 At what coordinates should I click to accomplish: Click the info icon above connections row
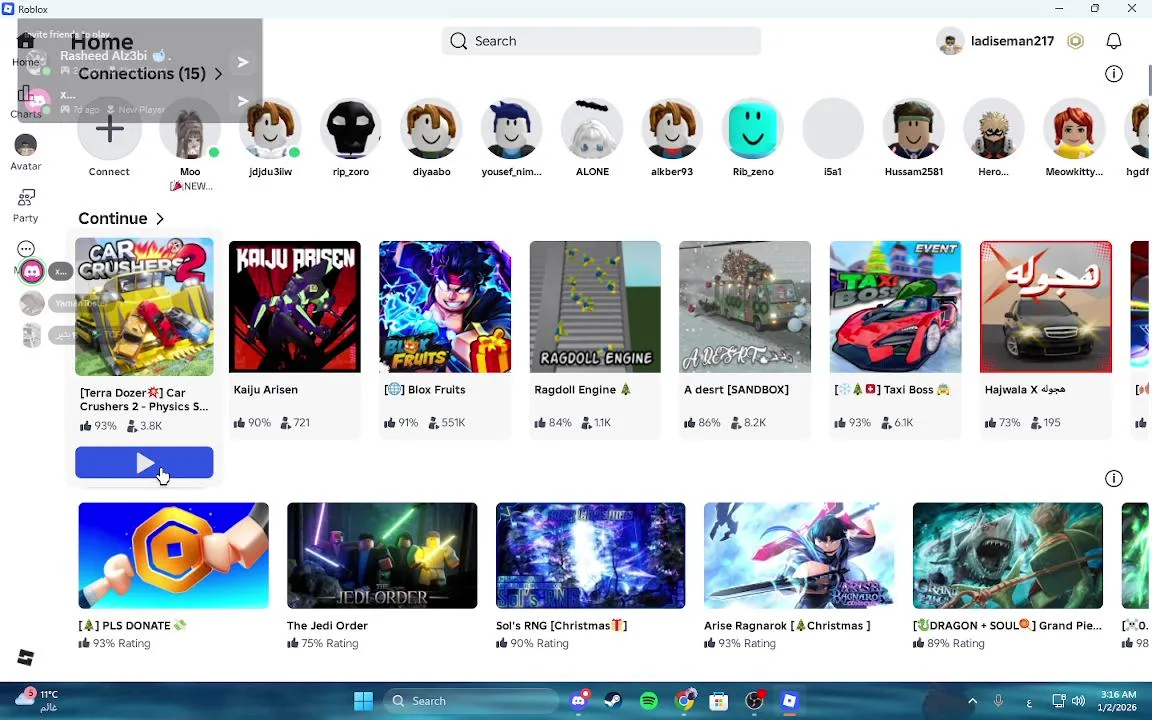[1114, 73]
